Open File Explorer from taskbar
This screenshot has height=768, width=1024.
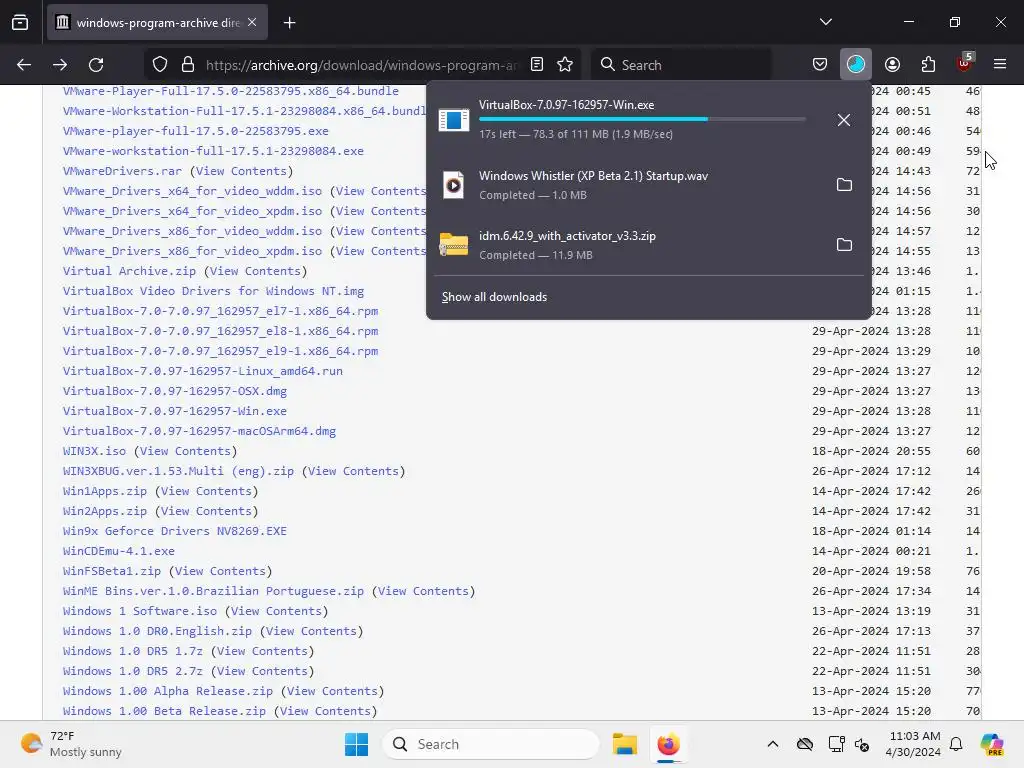tap(625, 744)
